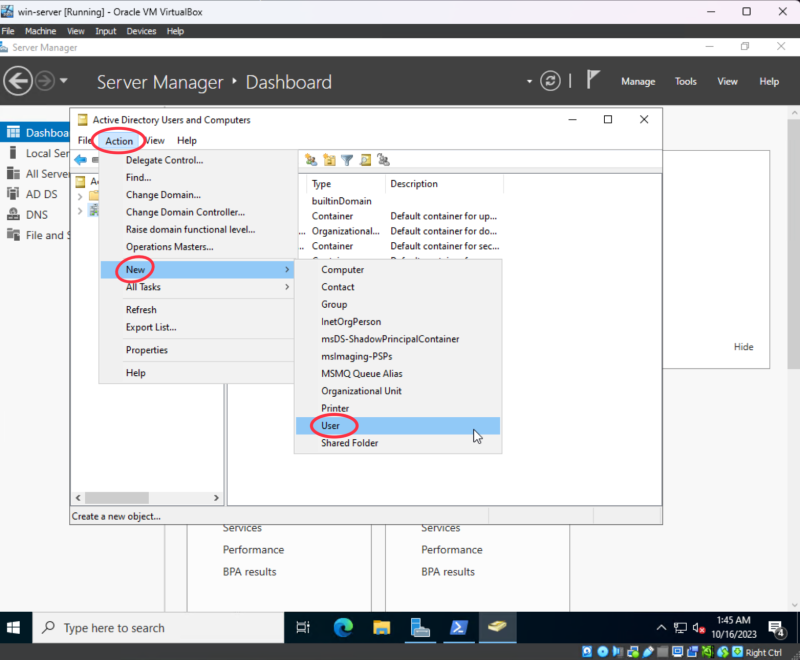Click Delegate Control in Action menu
The height and width of the screenshot is (660, 800).
coord(164,160)
